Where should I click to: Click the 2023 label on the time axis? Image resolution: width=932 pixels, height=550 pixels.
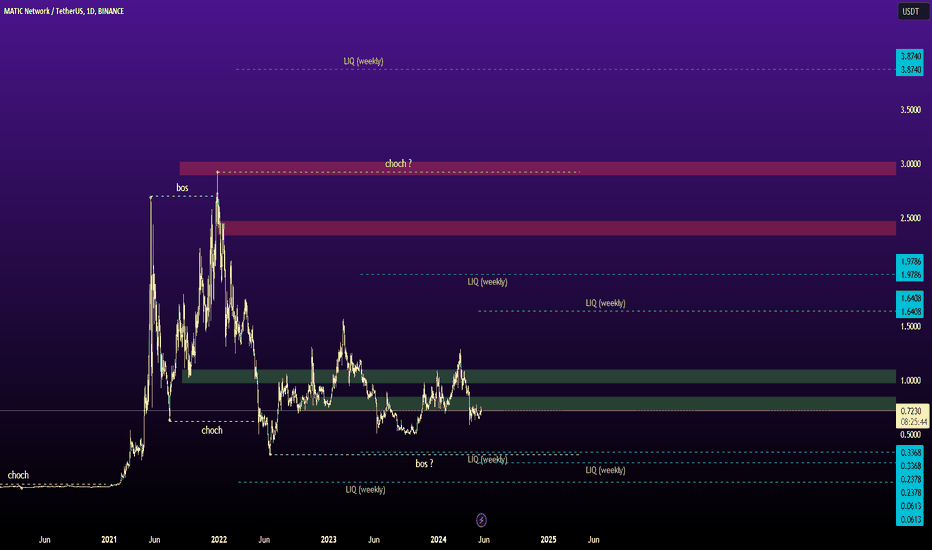[328, 540]
